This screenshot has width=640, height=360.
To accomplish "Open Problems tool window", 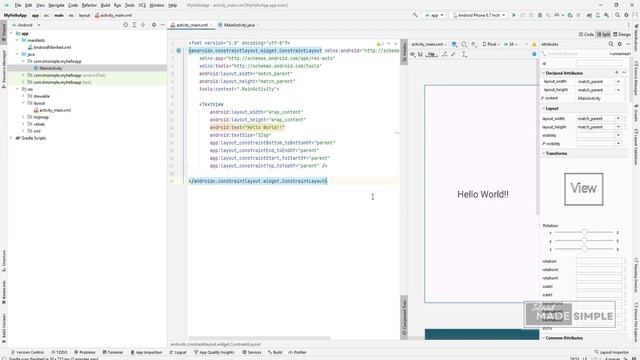I will 84,352.
